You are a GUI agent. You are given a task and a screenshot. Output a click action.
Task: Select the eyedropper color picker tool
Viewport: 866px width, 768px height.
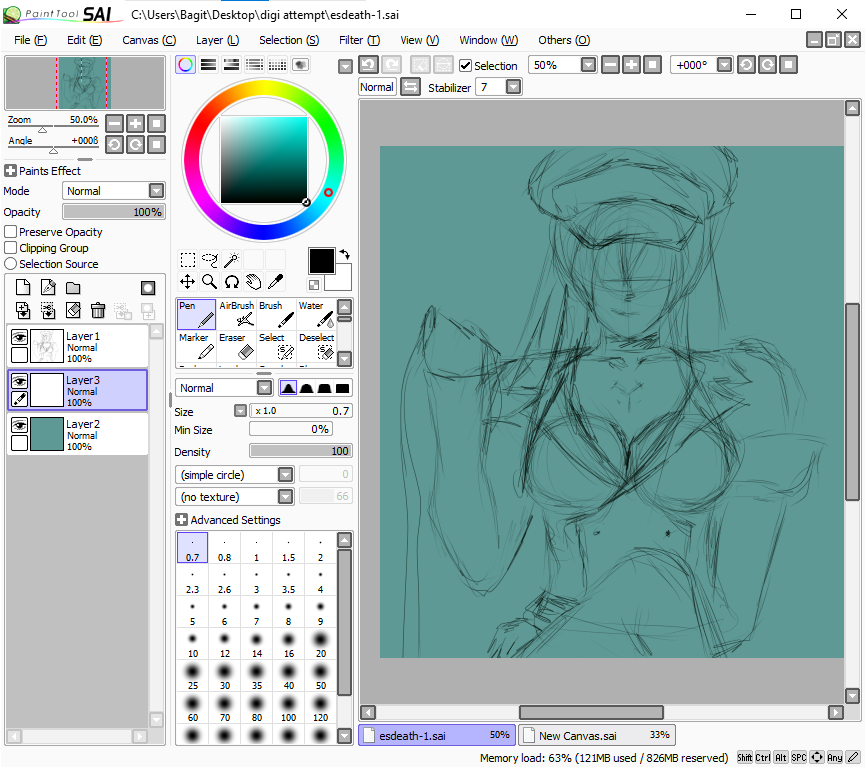pos(275,282)
